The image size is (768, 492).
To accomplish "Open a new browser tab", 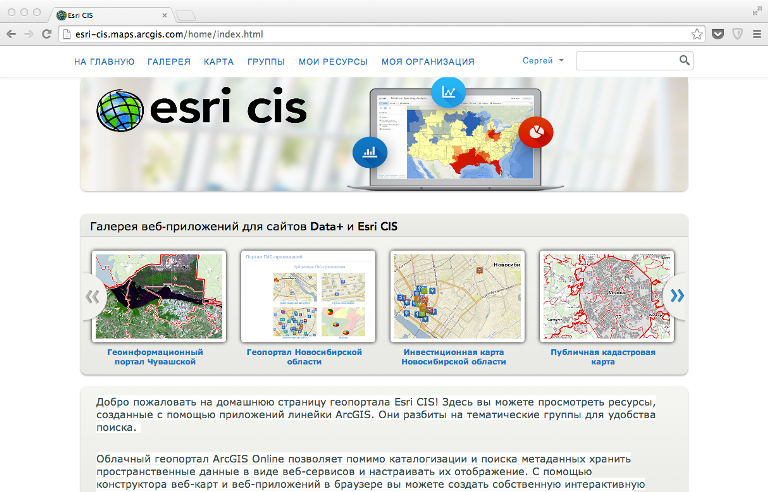I will pyautogui.click(x=185, y=15).
